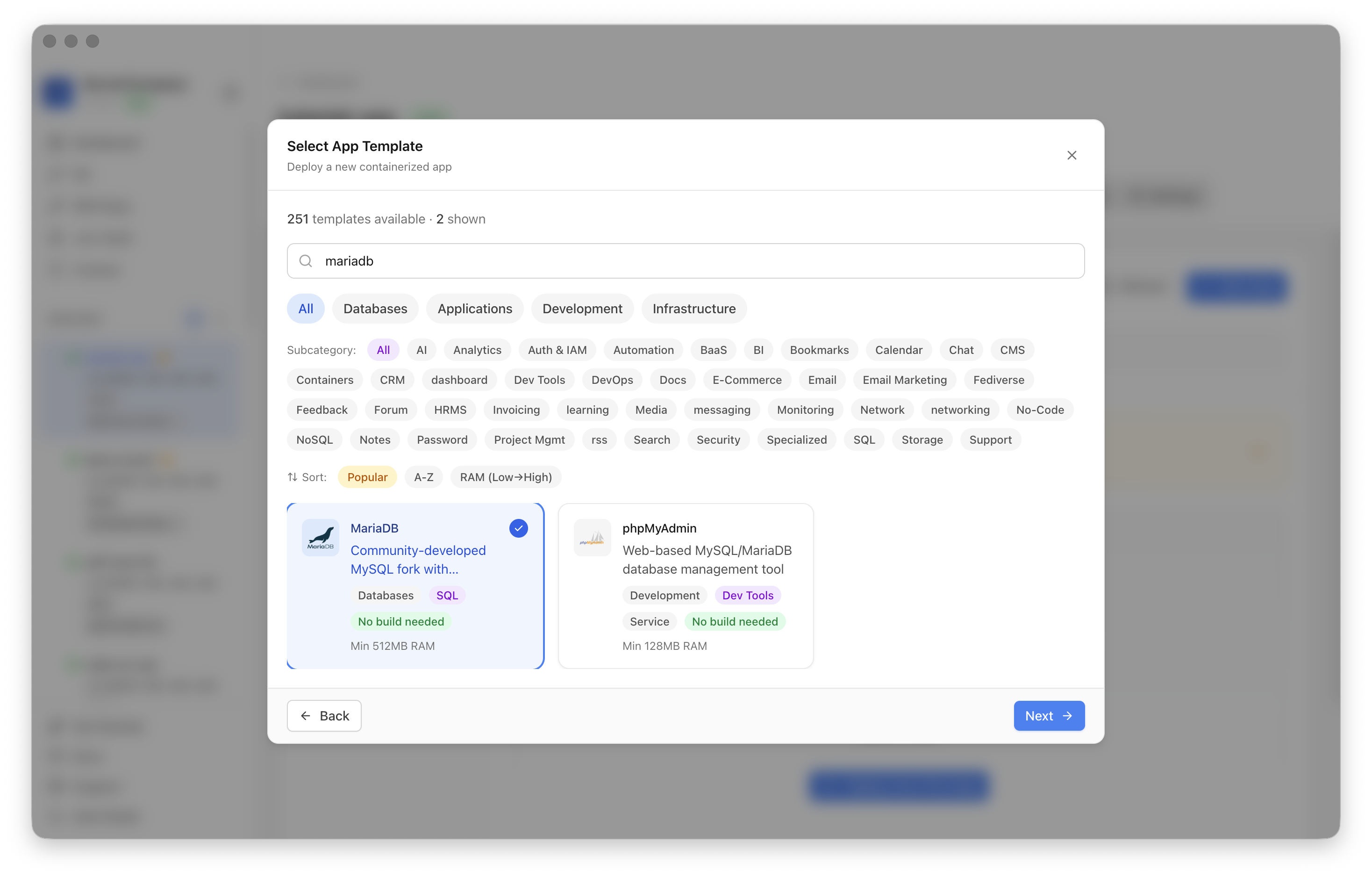Sort templates by Popular
Image resolution: width=1372 pixels, height=878 pixels.
click(x=367, y=476)
